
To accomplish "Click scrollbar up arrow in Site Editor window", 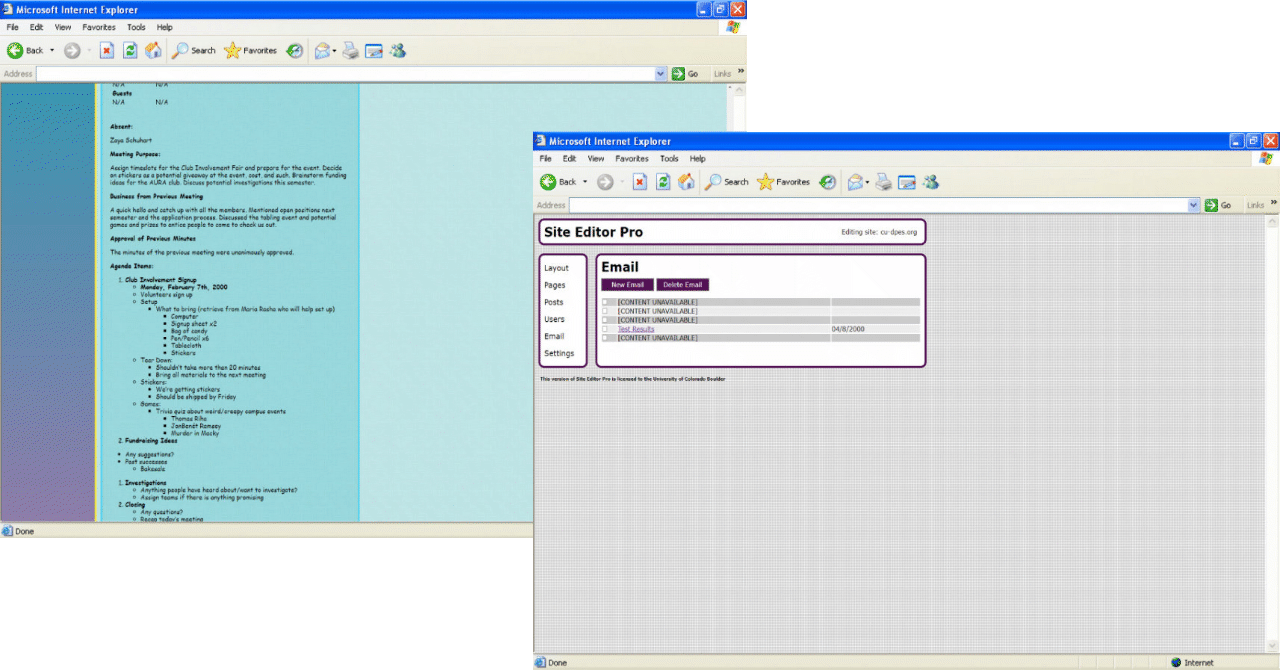I will 1273,222.
